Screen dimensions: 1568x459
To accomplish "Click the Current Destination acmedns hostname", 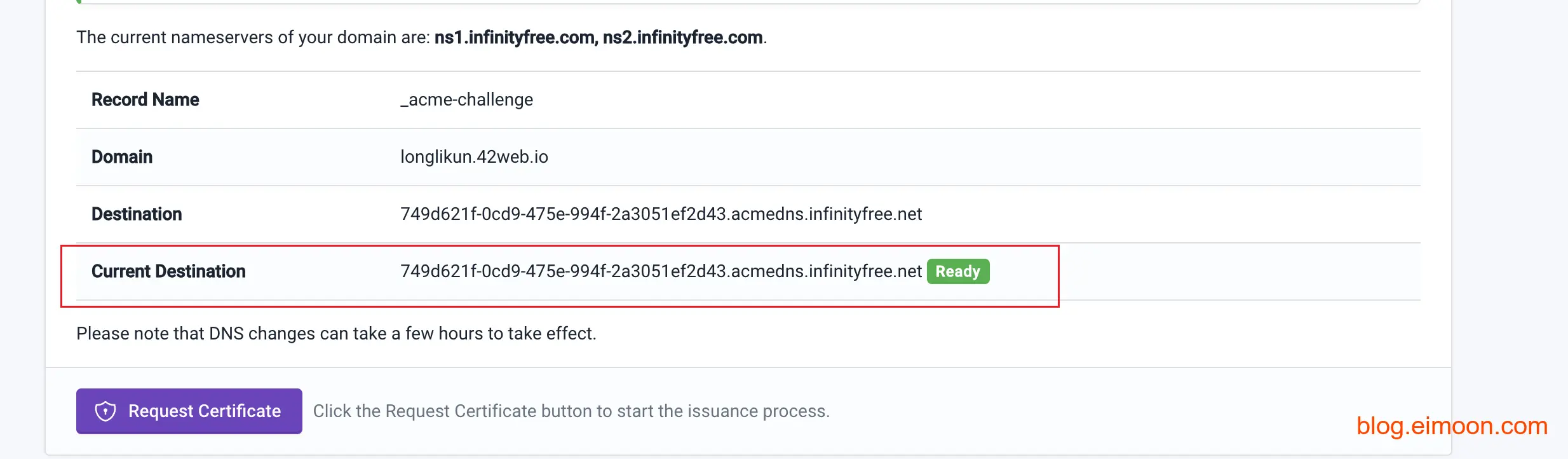I will tap(661, 271).
